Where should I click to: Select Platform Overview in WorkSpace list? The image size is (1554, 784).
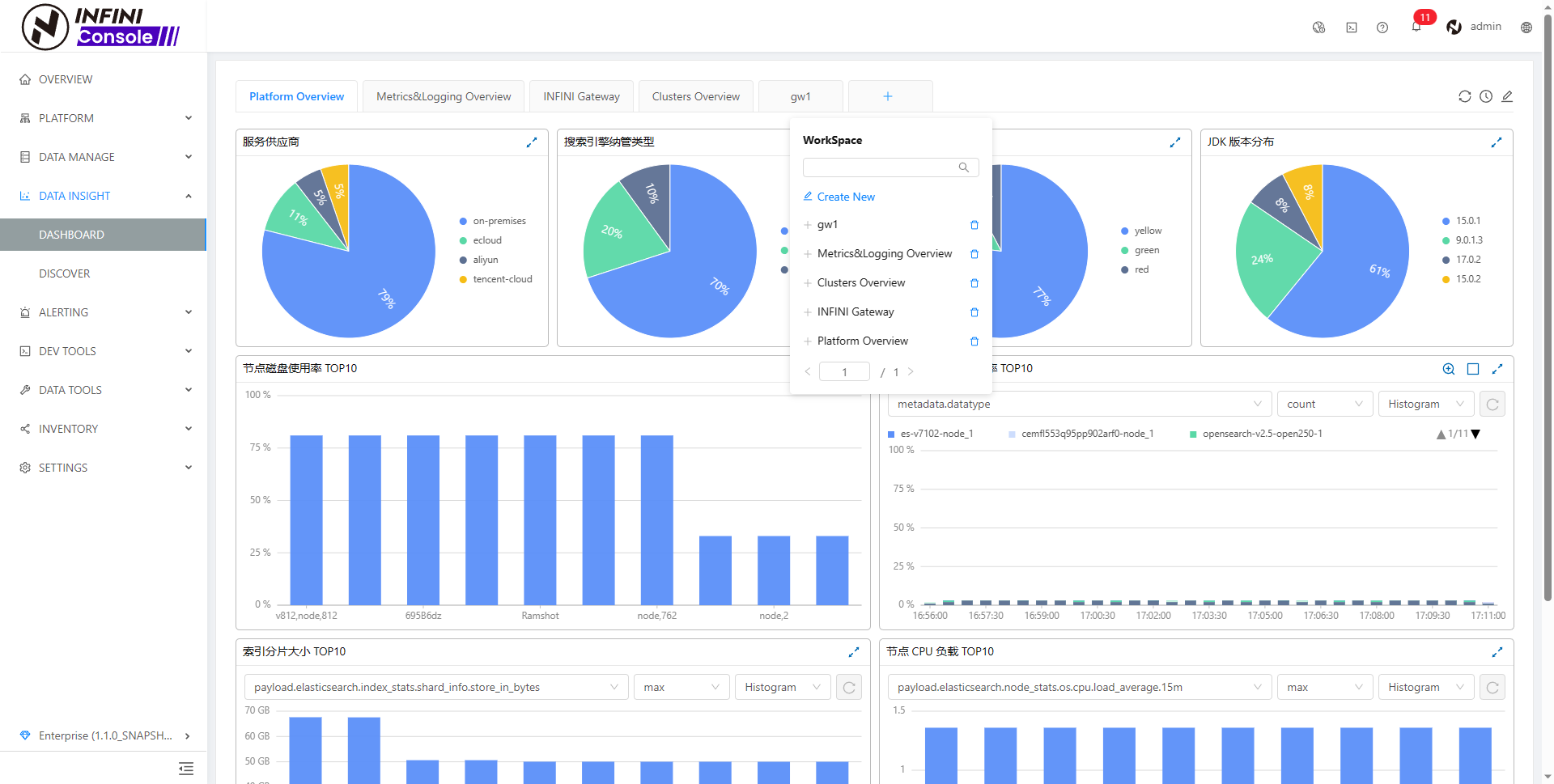(x=863, y=341)
